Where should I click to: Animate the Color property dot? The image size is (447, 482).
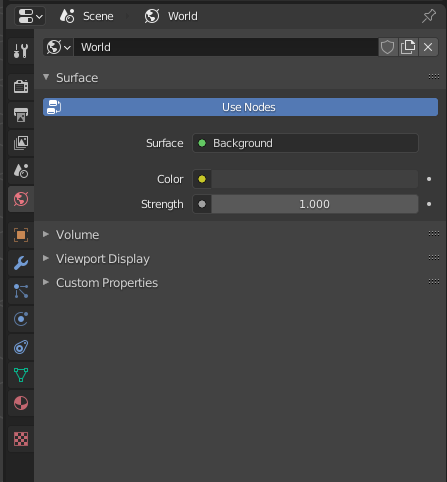click(x=429, y=179)
